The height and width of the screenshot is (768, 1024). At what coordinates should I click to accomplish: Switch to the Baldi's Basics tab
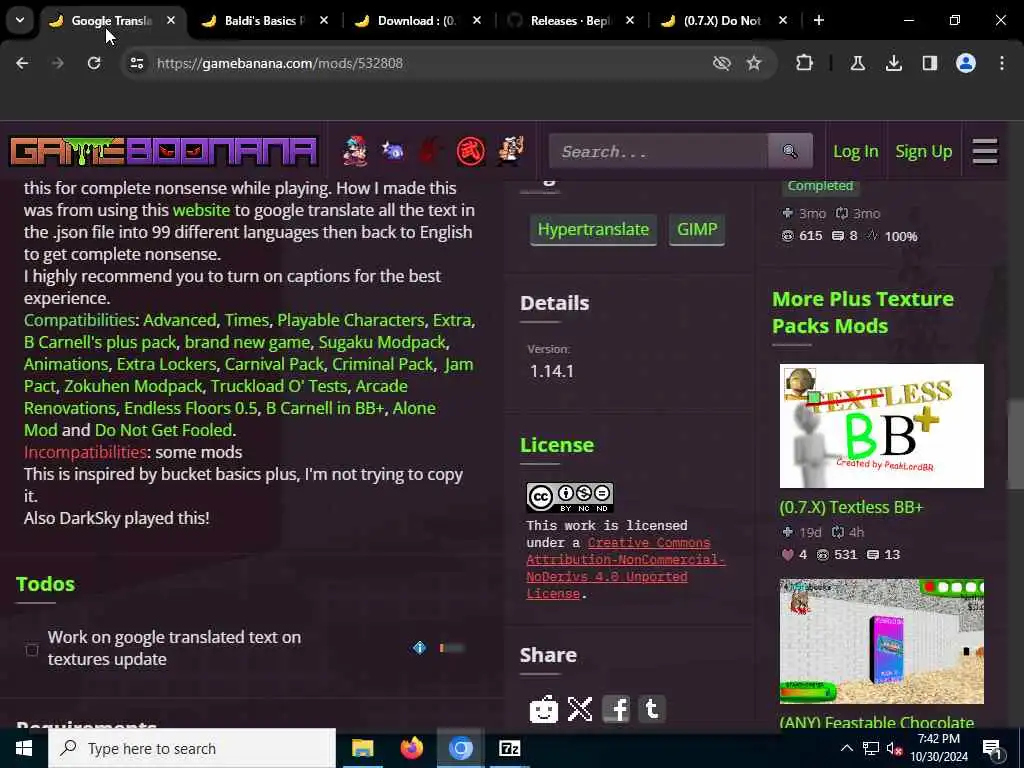(264, 21)
